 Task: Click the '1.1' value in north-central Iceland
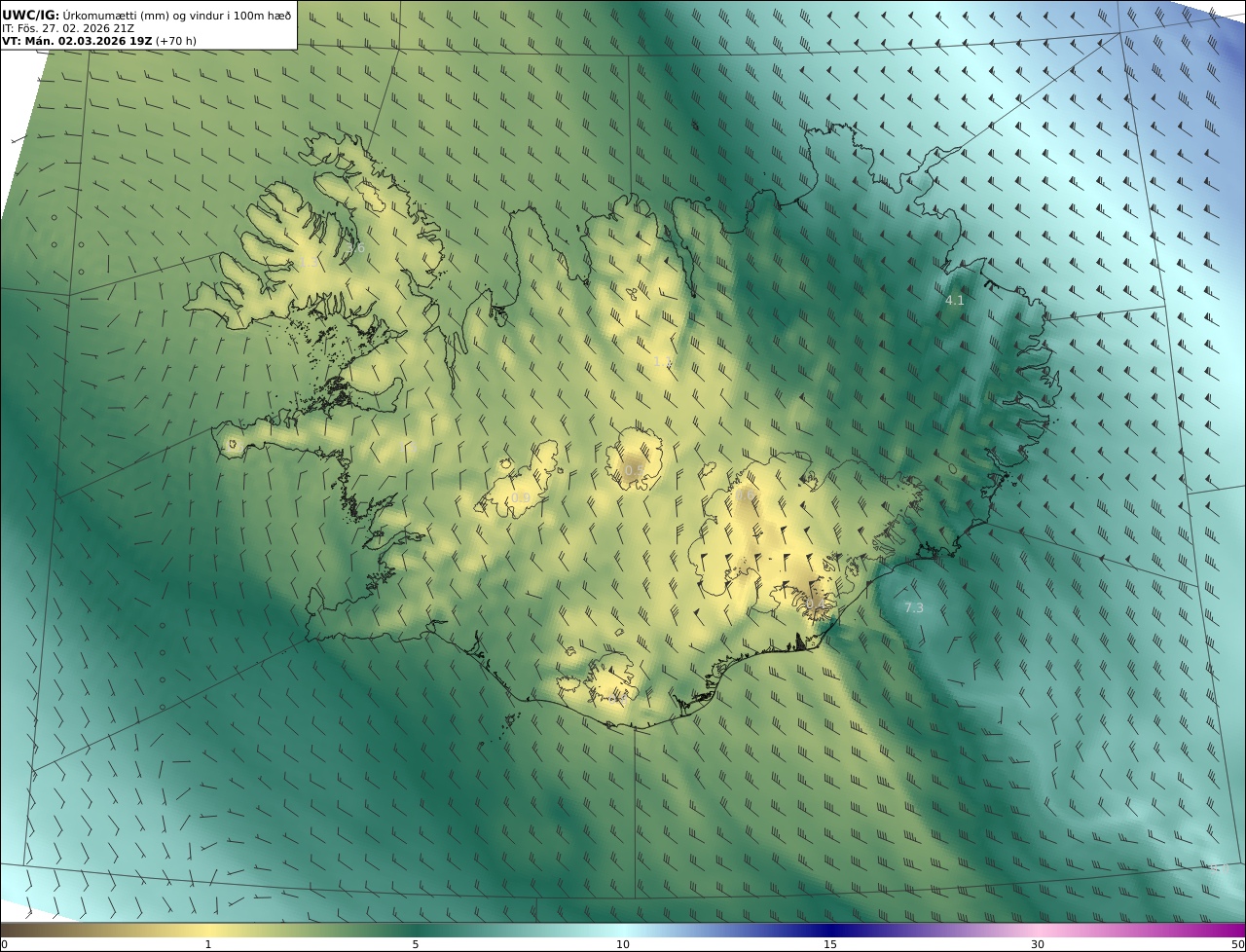[x=662, y=362]
